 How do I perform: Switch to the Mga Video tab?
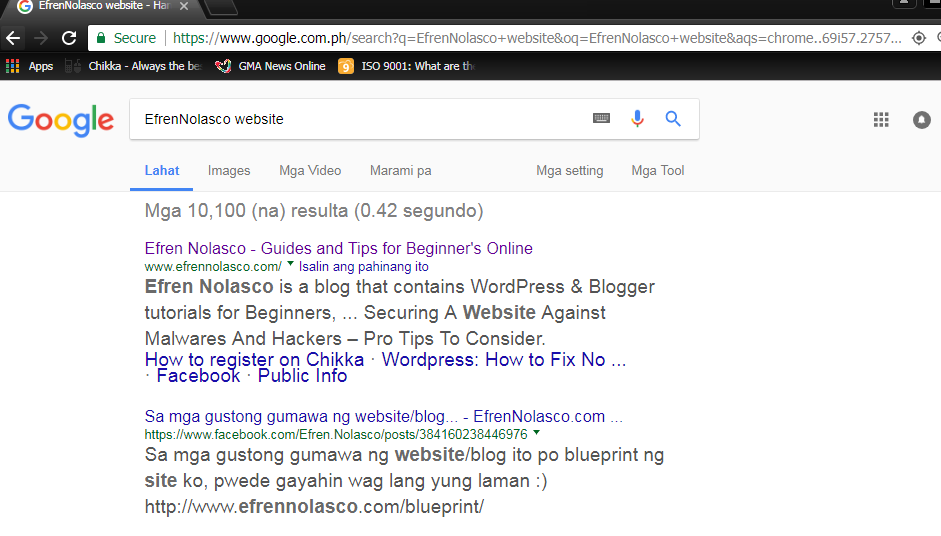click(x=310, y=170)
